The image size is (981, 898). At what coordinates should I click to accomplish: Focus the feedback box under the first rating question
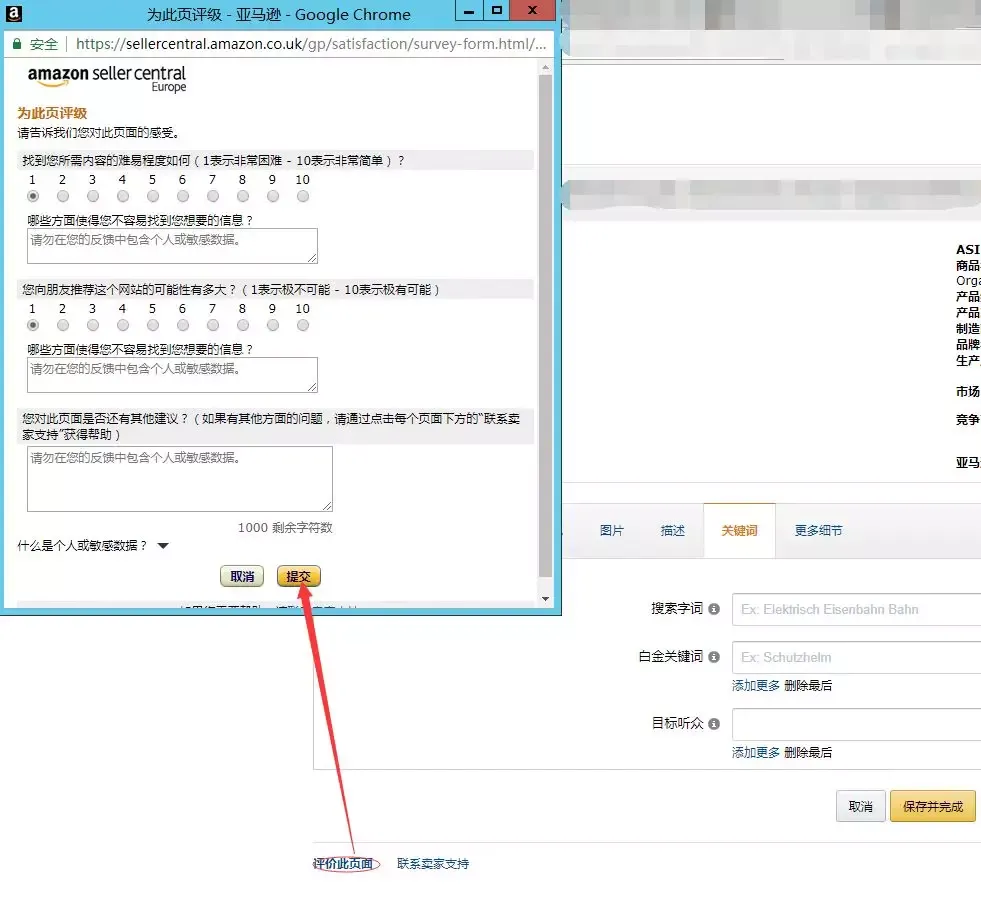coord(172,246)
